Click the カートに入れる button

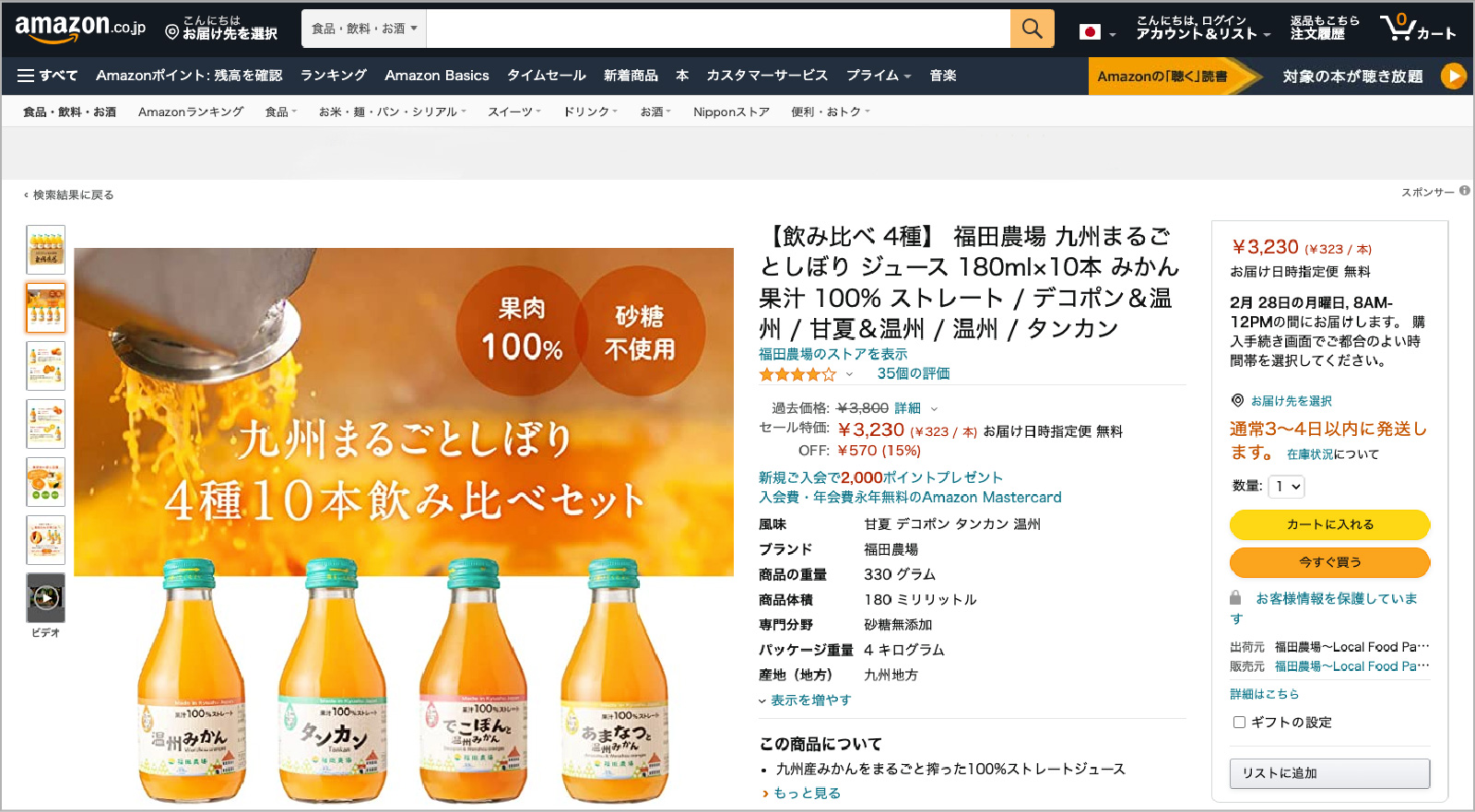(x=1329, y=524)
